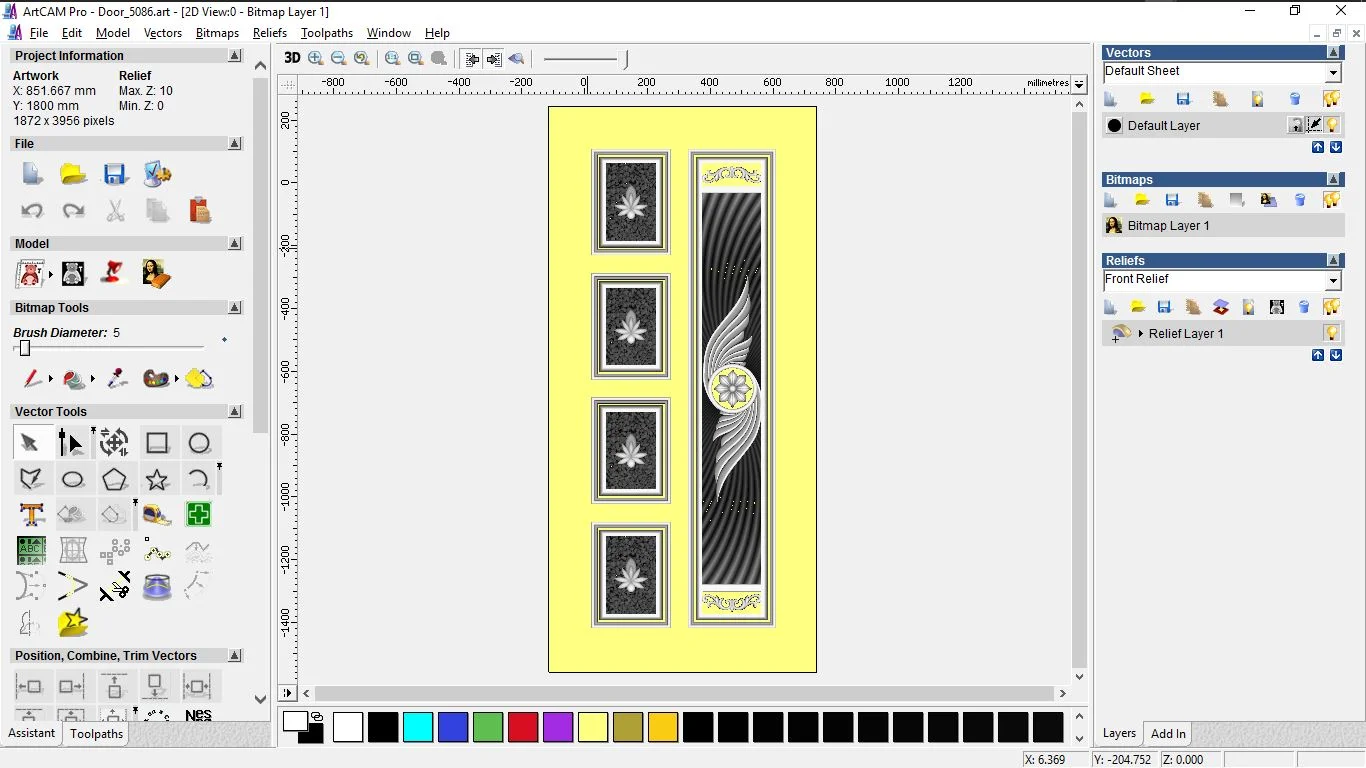Toggle visibility of the Default Layer lightbulb
1366x768 pixels.
(x=1332, y=125)
